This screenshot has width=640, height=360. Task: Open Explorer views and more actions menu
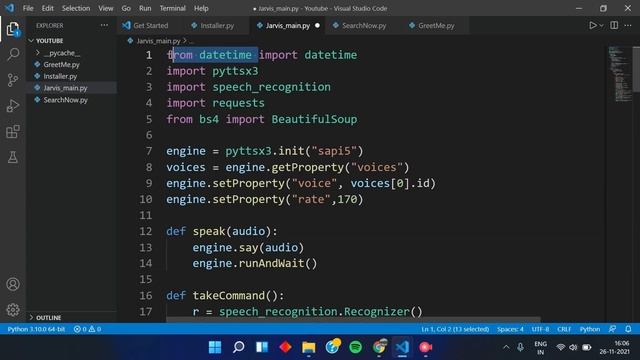pyautogui.click(x=104, y=25)
